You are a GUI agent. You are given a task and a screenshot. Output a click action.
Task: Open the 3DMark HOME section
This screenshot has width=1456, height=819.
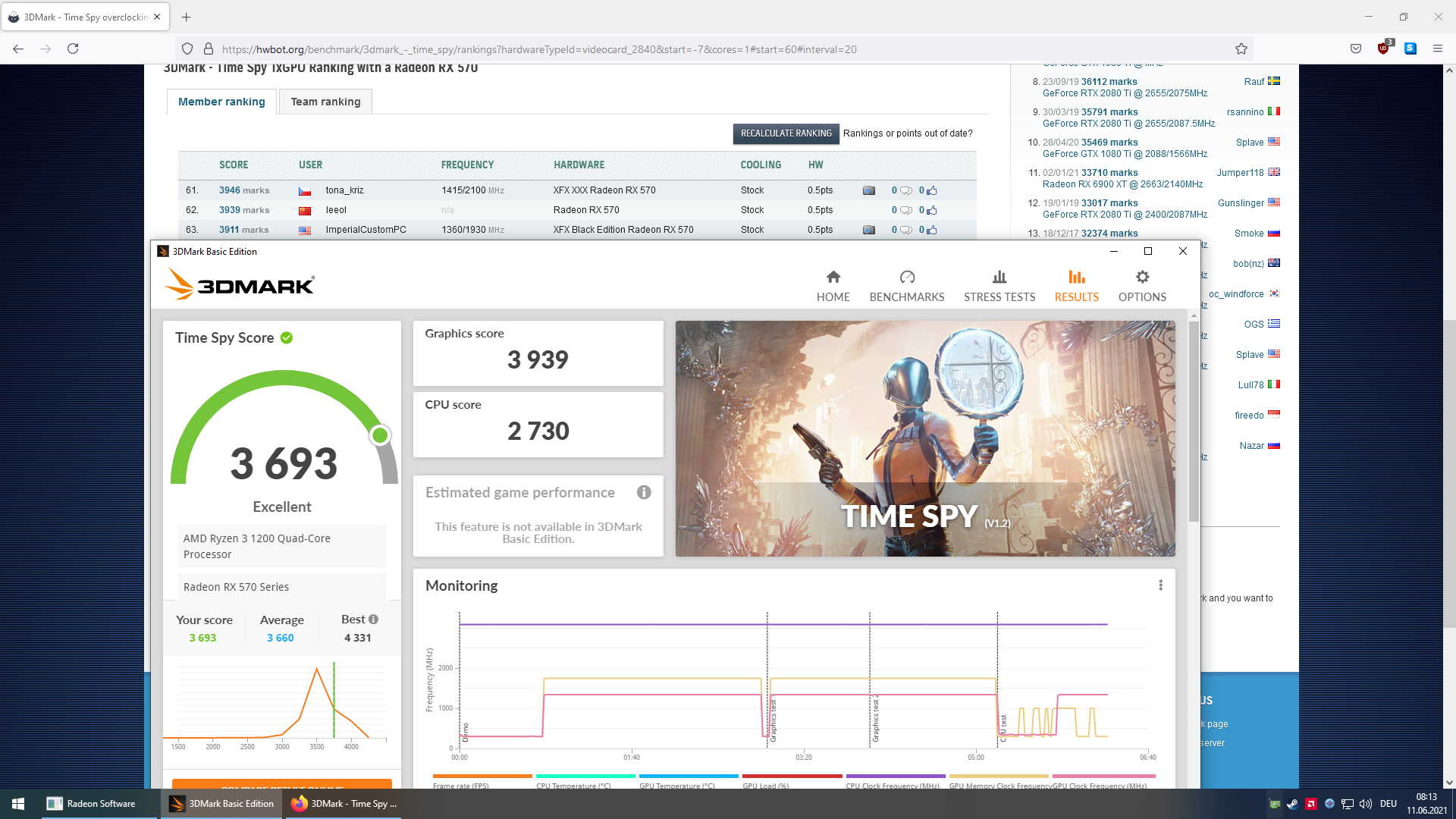click(x=833, y=286)
